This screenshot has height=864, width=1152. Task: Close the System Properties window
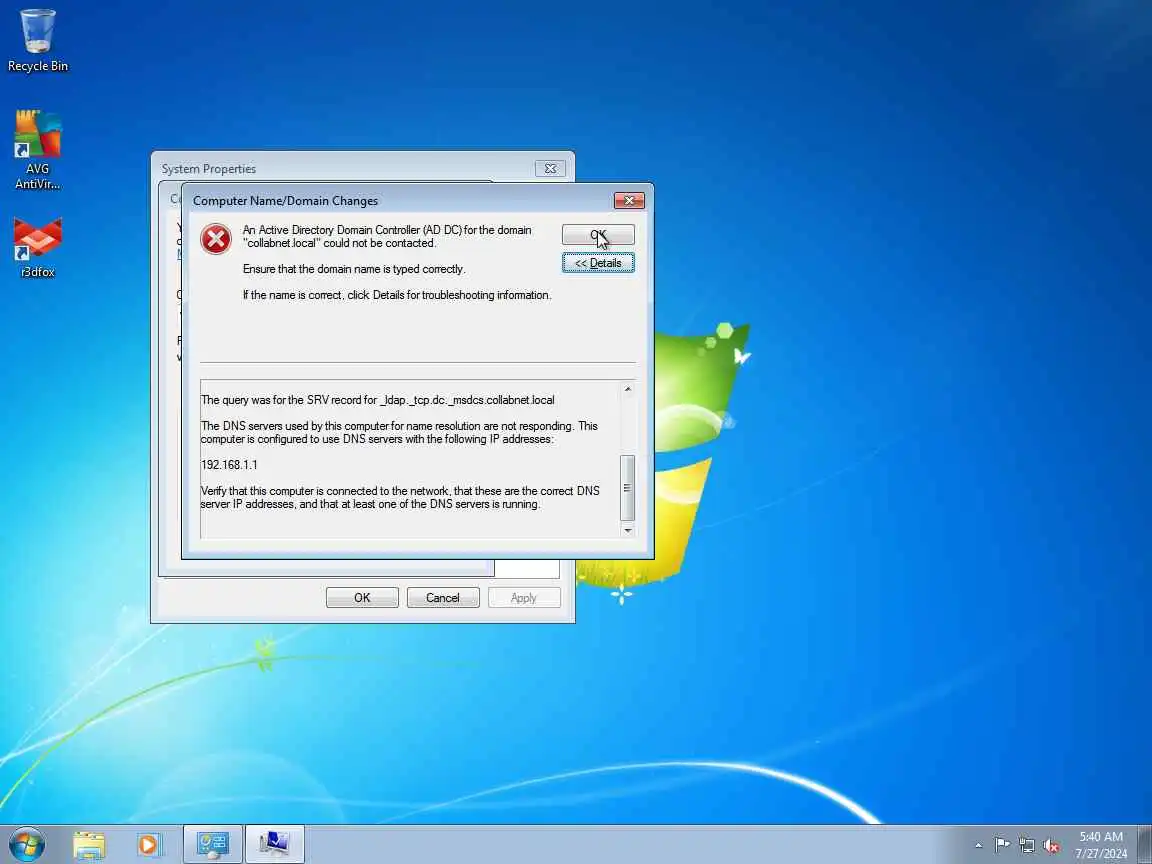click(x=550, y=168)
